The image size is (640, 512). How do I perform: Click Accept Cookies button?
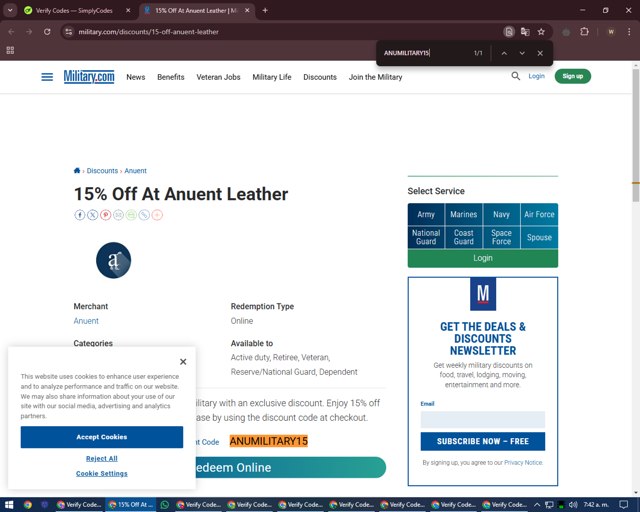tap(102, 437)
